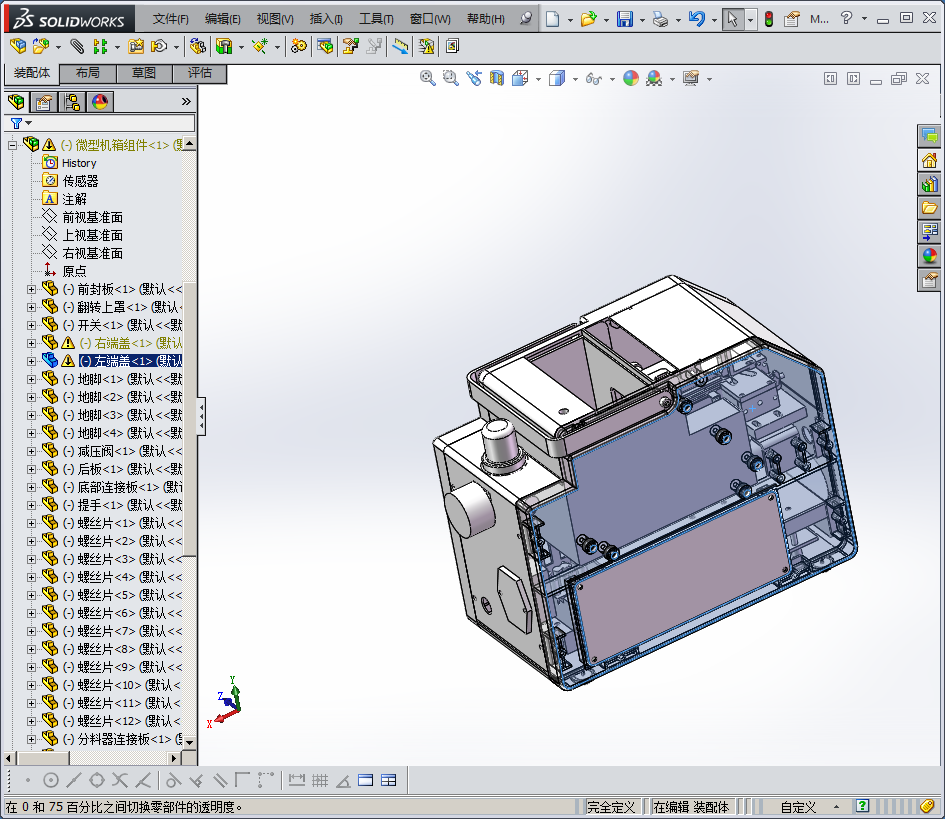Select the History item in tree
The width and height of the screenshot is (945, 819).
79,163
